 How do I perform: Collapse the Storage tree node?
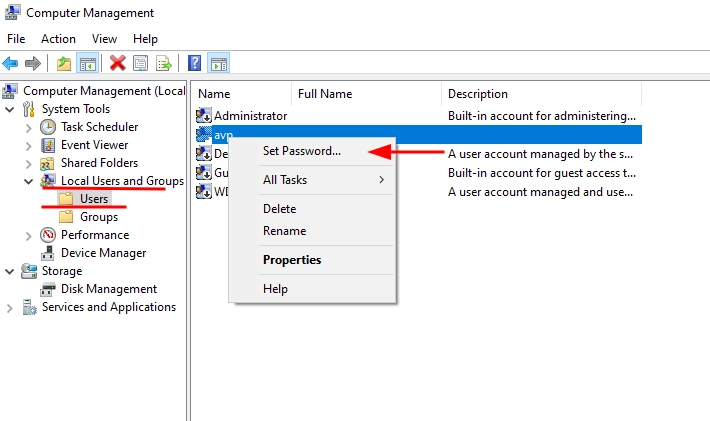[11, 271]
